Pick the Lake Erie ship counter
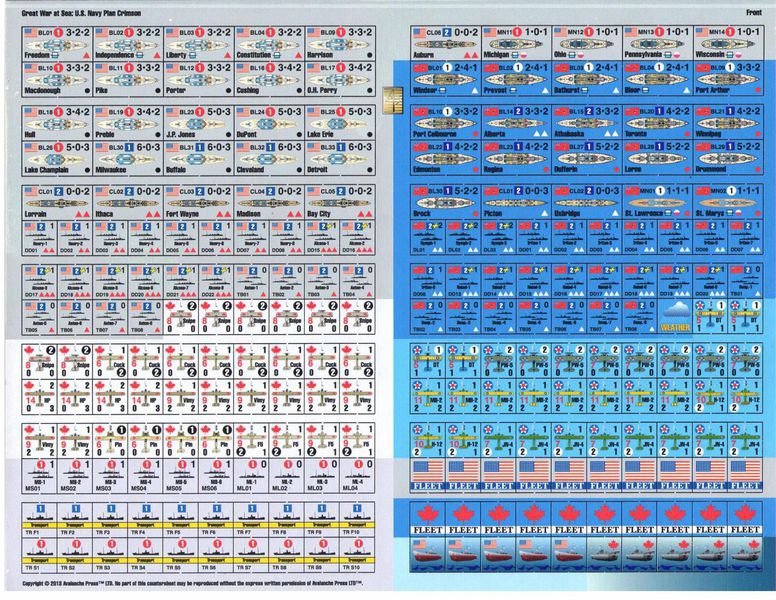This screenshot has width=776, height=600. click(340, 123)
